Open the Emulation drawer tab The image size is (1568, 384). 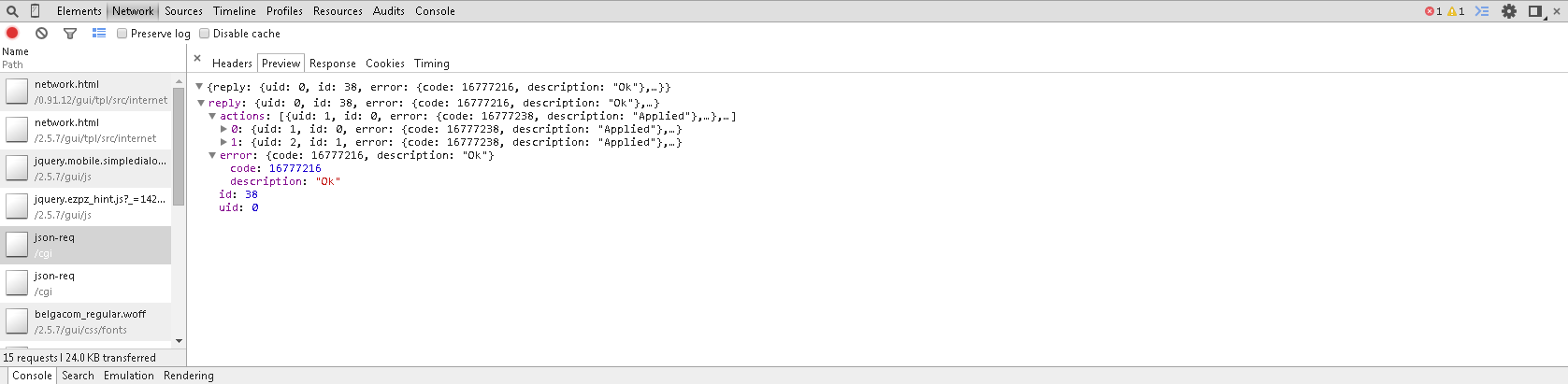(129, 376)
